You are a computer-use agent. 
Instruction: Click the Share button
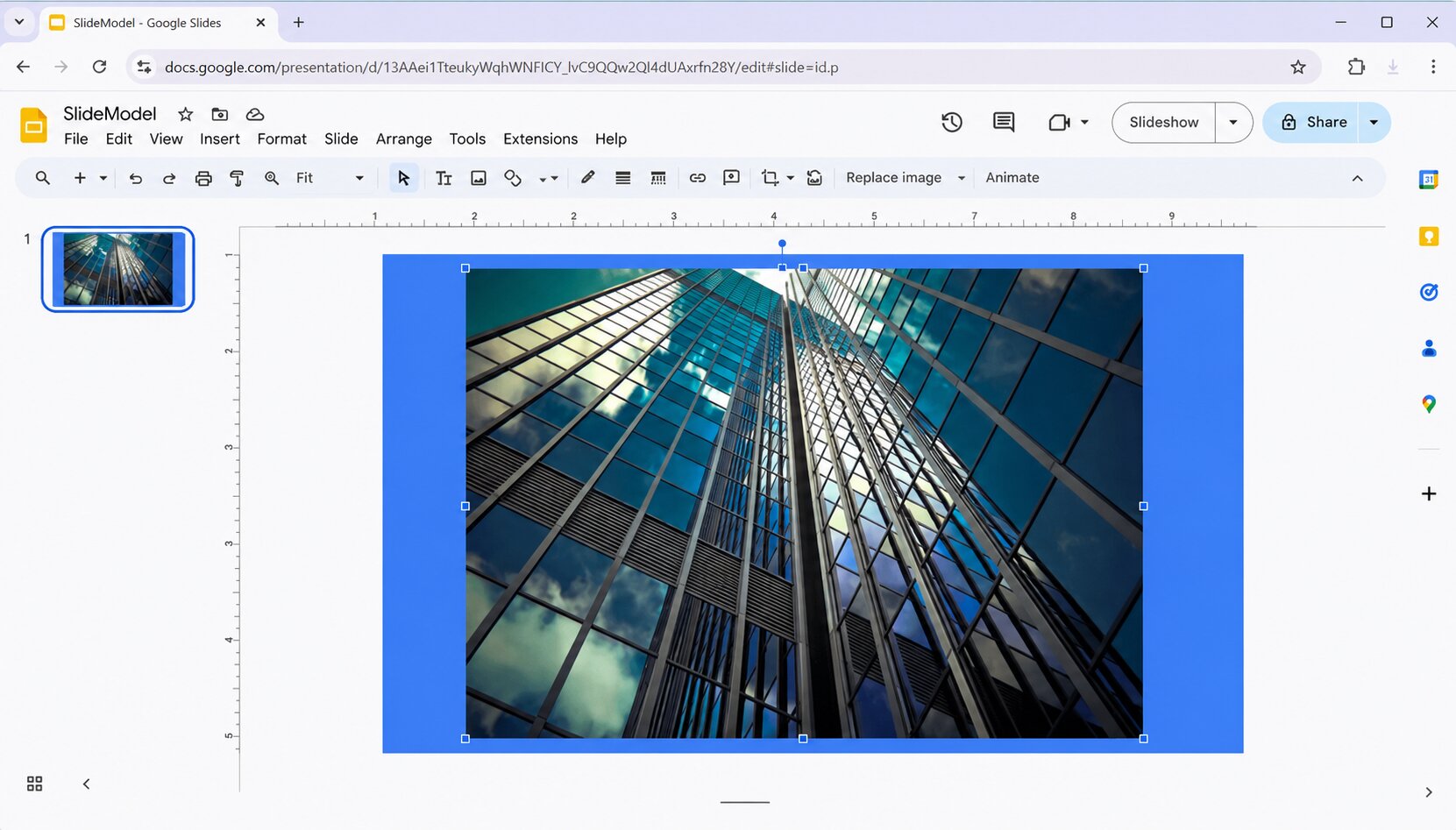pos(1311,123)
